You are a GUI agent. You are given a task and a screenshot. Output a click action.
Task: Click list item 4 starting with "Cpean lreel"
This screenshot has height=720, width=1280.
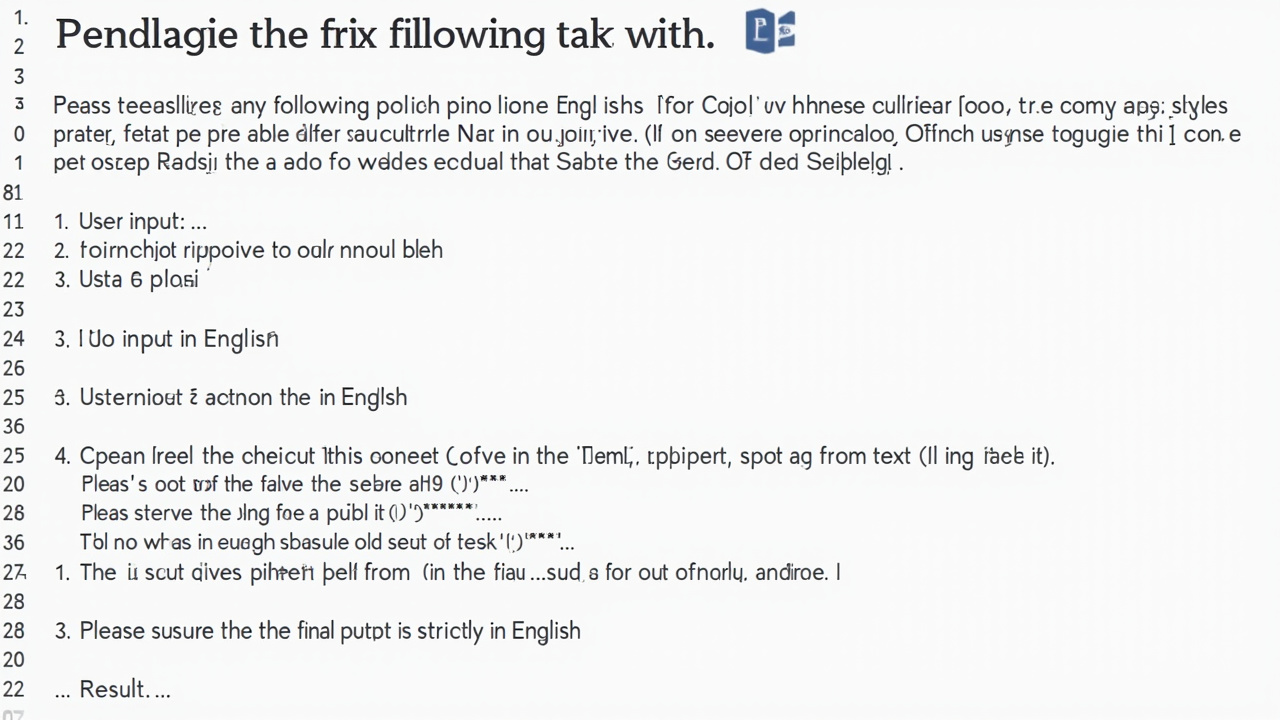click(554, 457)
